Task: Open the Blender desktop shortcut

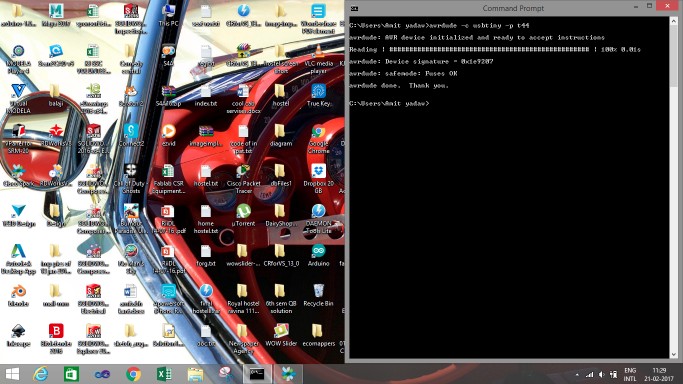Action: [x=18, y=296]
